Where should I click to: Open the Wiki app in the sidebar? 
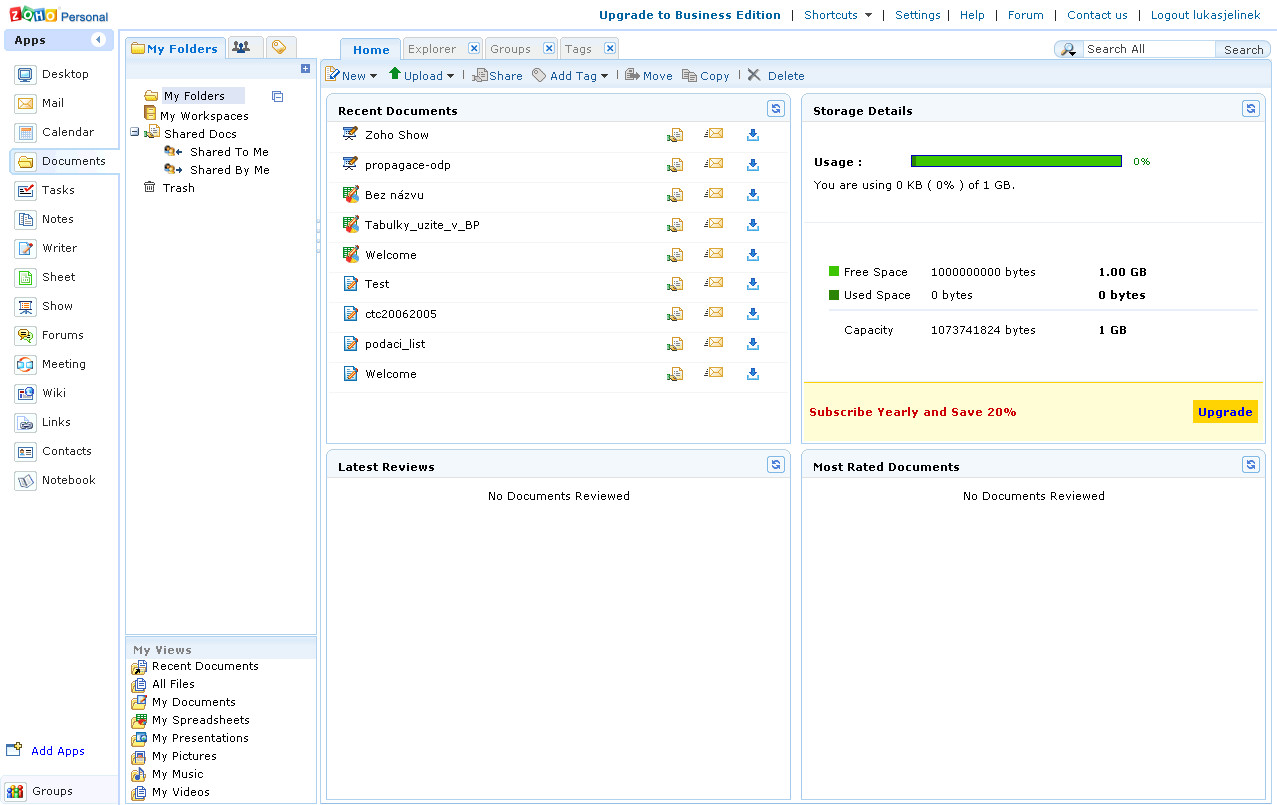[x=41, y=393]
